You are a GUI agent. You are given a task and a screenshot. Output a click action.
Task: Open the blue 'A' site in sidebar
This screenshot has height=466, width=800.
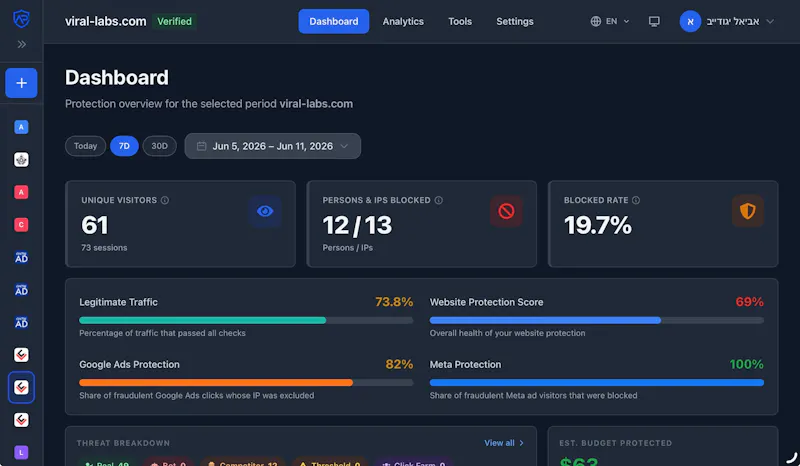pyautogui.click(x=21, y=127)
